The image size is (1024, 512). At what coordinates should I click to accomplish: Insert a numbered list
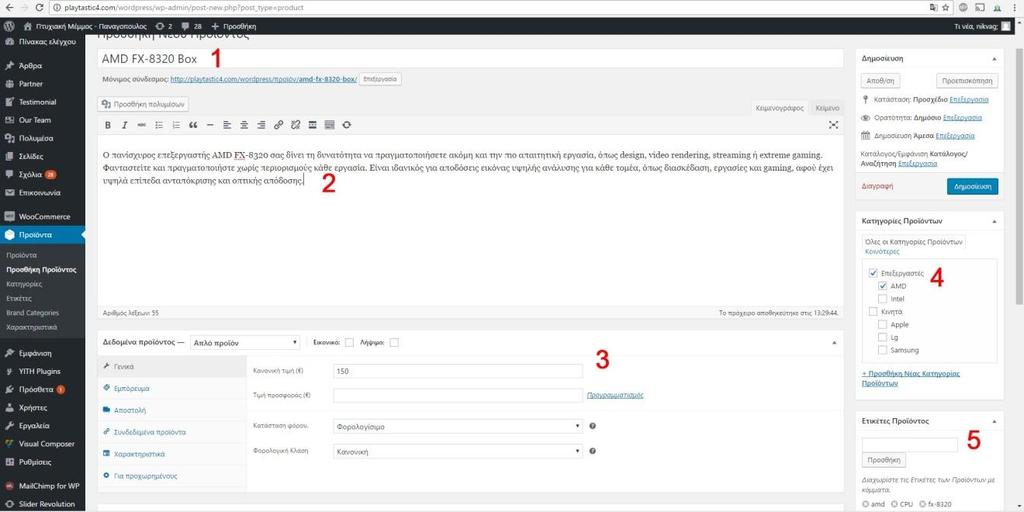point(176,125)
